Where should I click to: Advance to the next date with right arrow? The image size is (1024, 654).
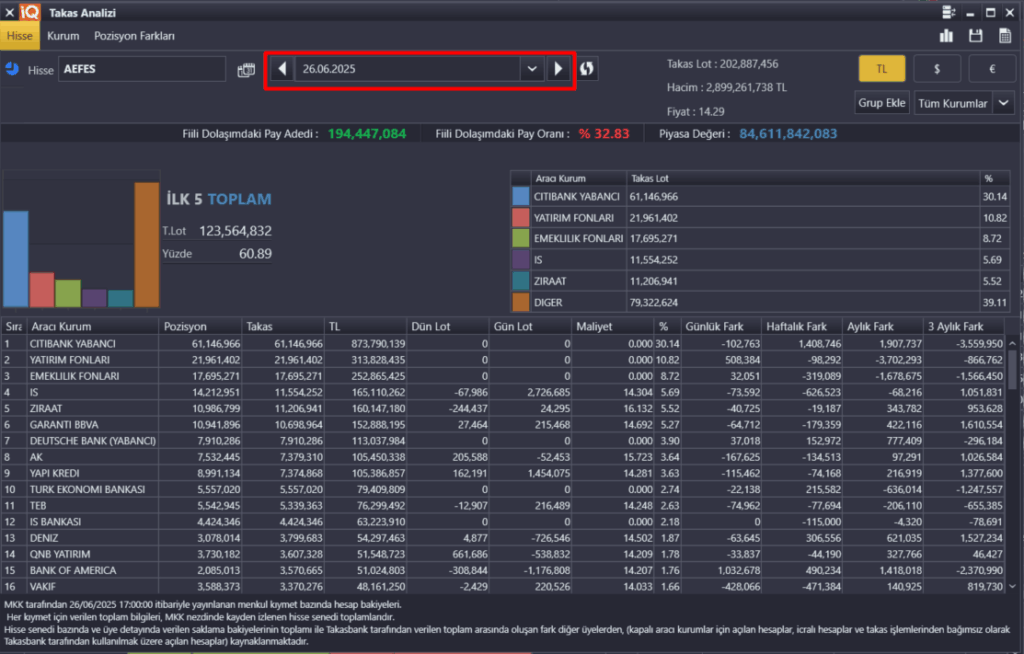(x=558, y=69)
